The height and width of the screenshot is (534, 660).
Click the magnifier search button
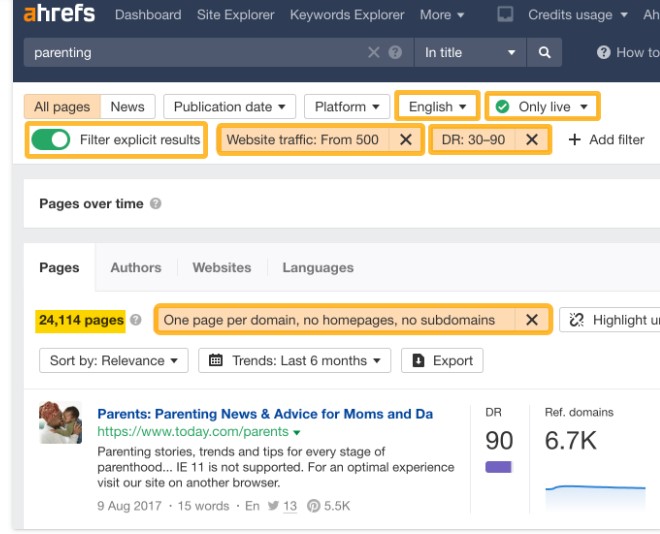[x=544, y=53]
